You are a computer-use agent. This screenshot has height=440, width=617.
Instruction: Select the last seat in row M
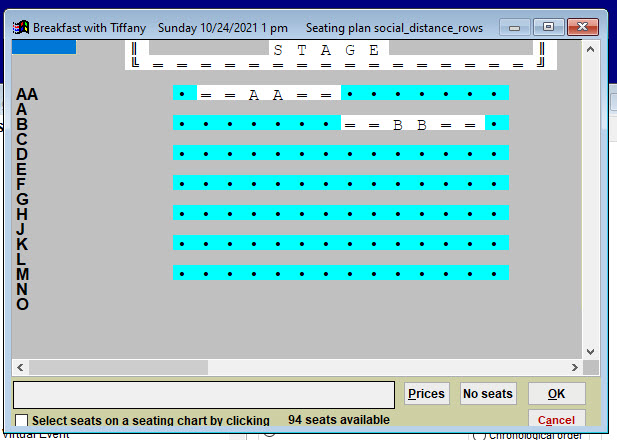pos(494,274)
